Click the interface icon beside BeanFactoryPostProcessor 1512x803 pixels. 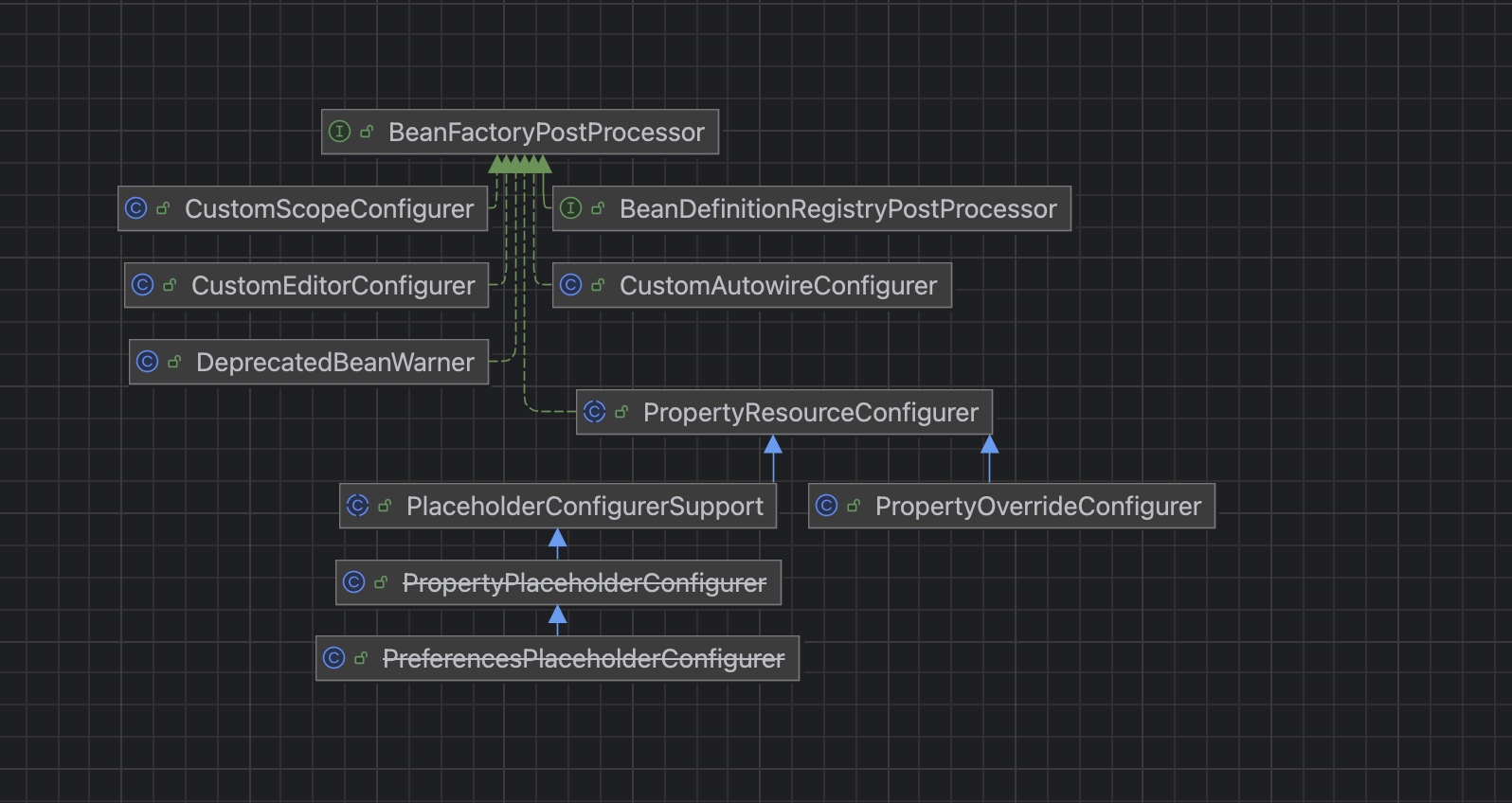[x=339, y=132]
